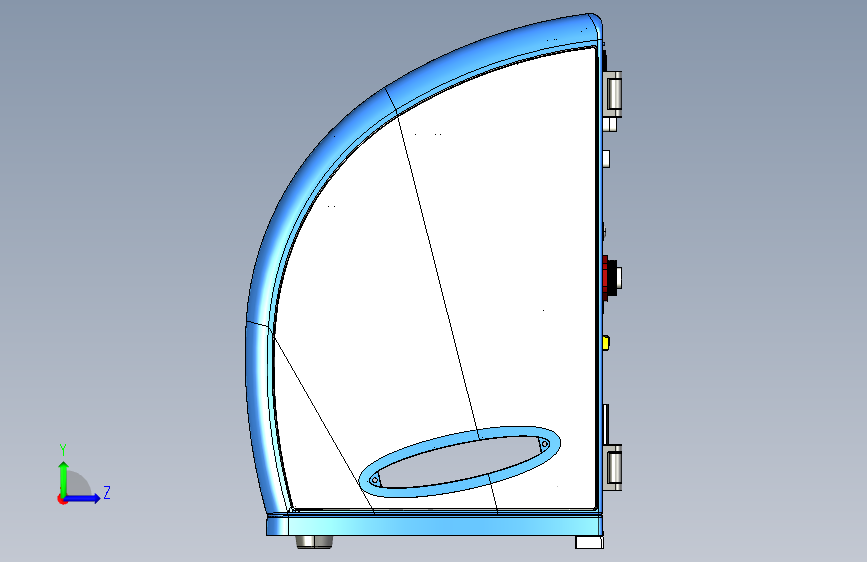Select the blue base plate

tap(435, 525)
